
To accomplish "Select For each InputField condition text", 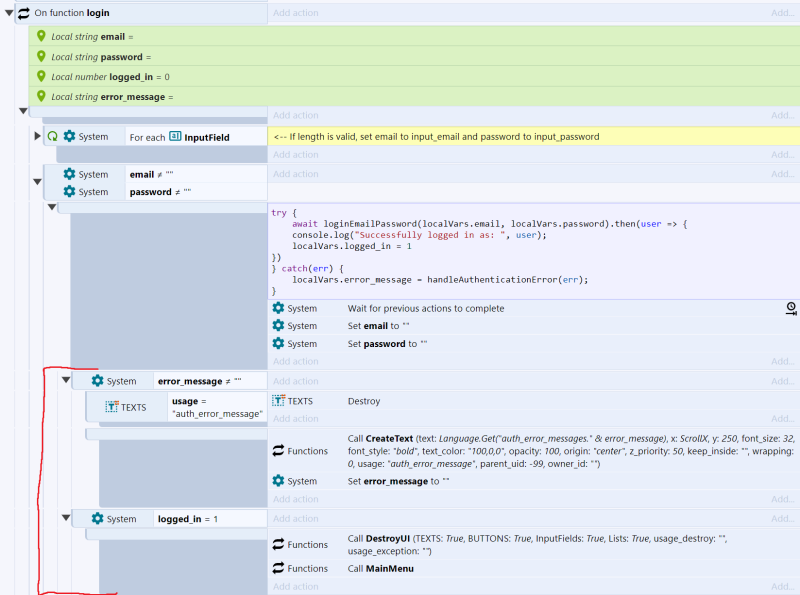I will (x=180, y=137).
